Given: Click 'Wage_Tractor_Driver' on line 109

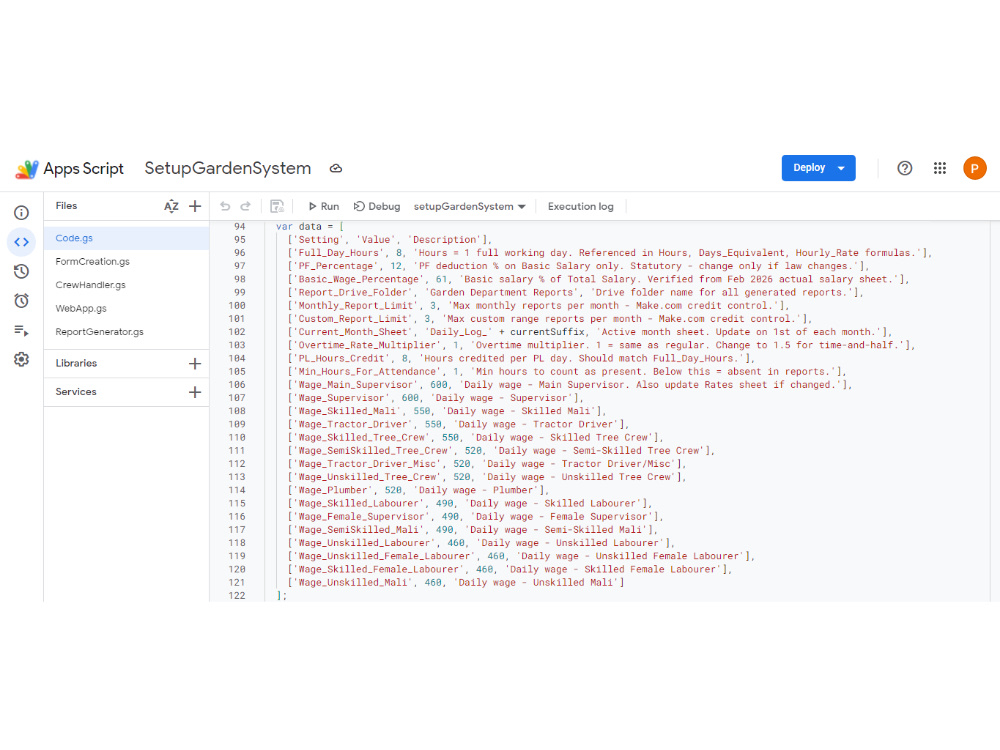Looking at the screenshot, I should coord(353,424).
